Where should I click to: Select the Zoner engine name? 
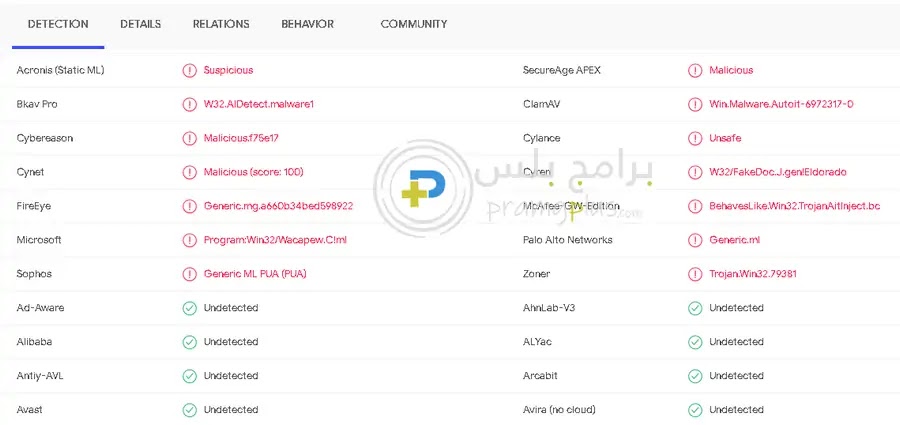[x=537, y=273]
